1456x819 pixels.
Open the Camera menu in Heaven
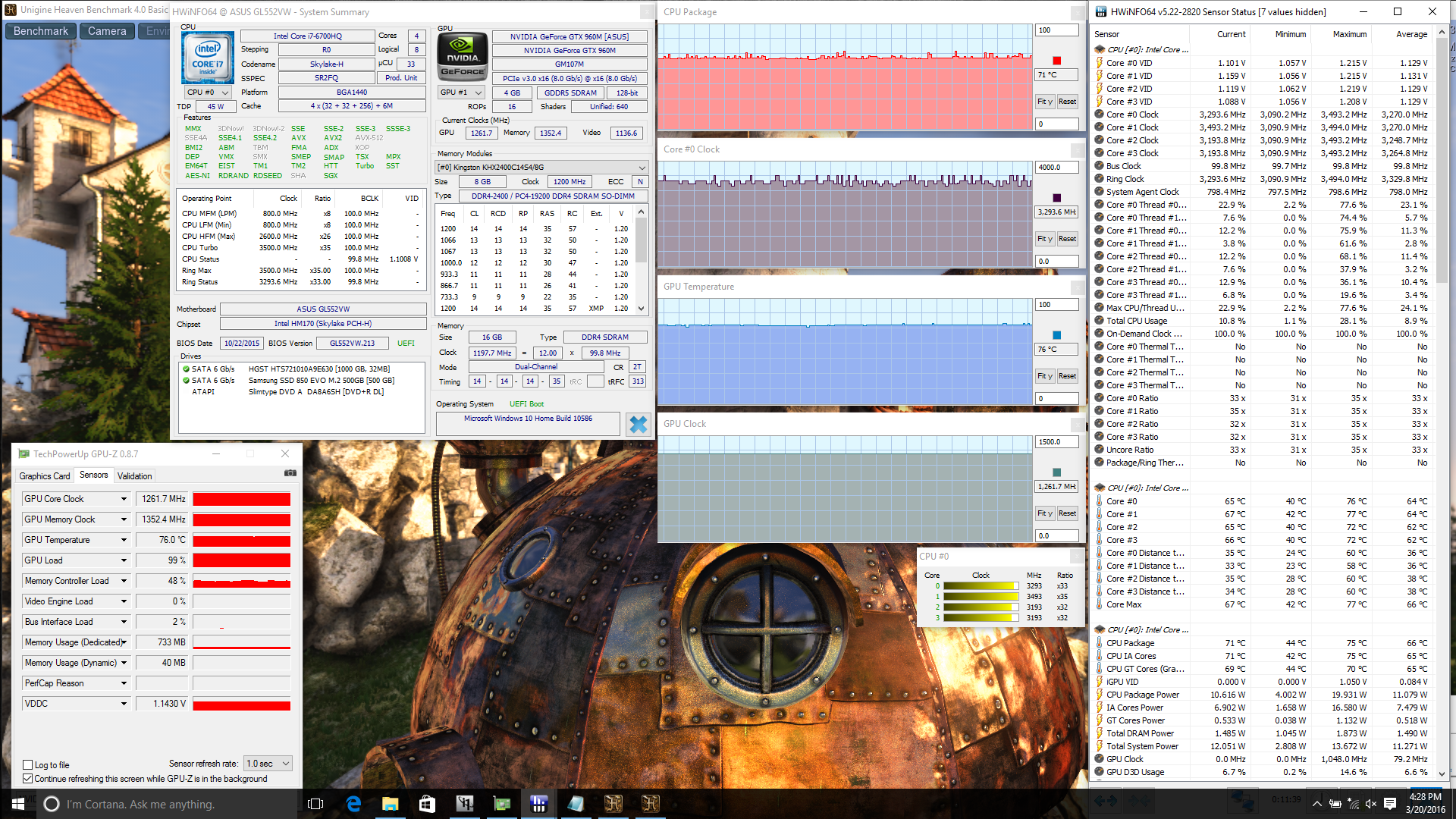click(107, 31)
